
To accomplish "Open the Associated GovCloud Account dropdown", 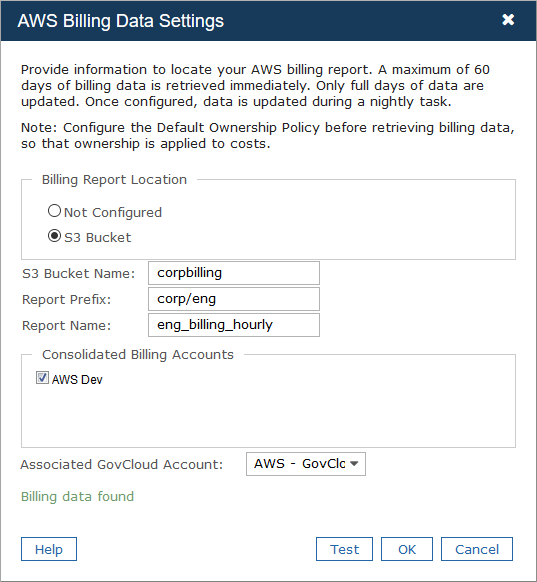I will (x=306, y=464).
